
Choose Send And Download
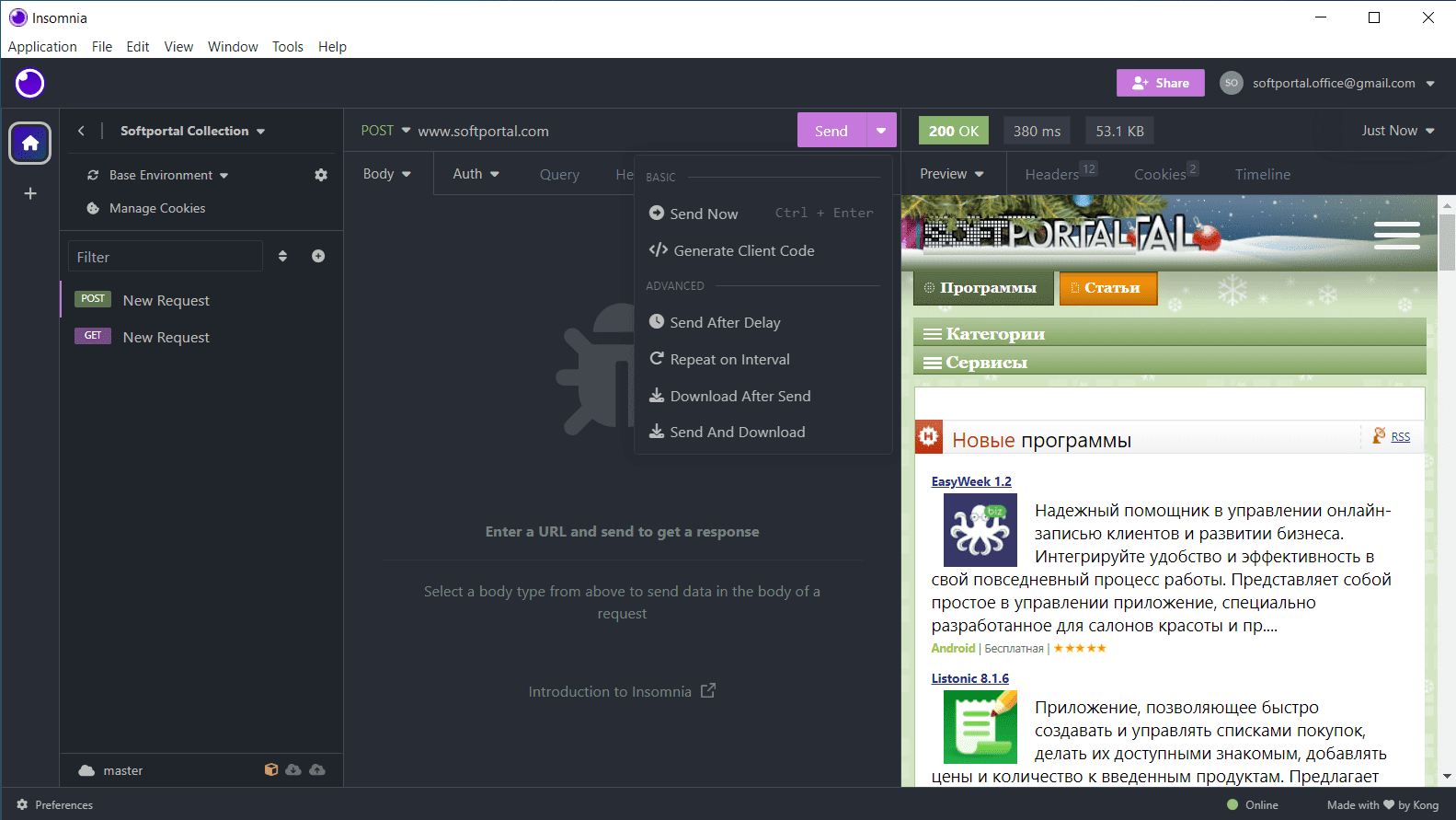pyautogui.click(x=763, y=432)
